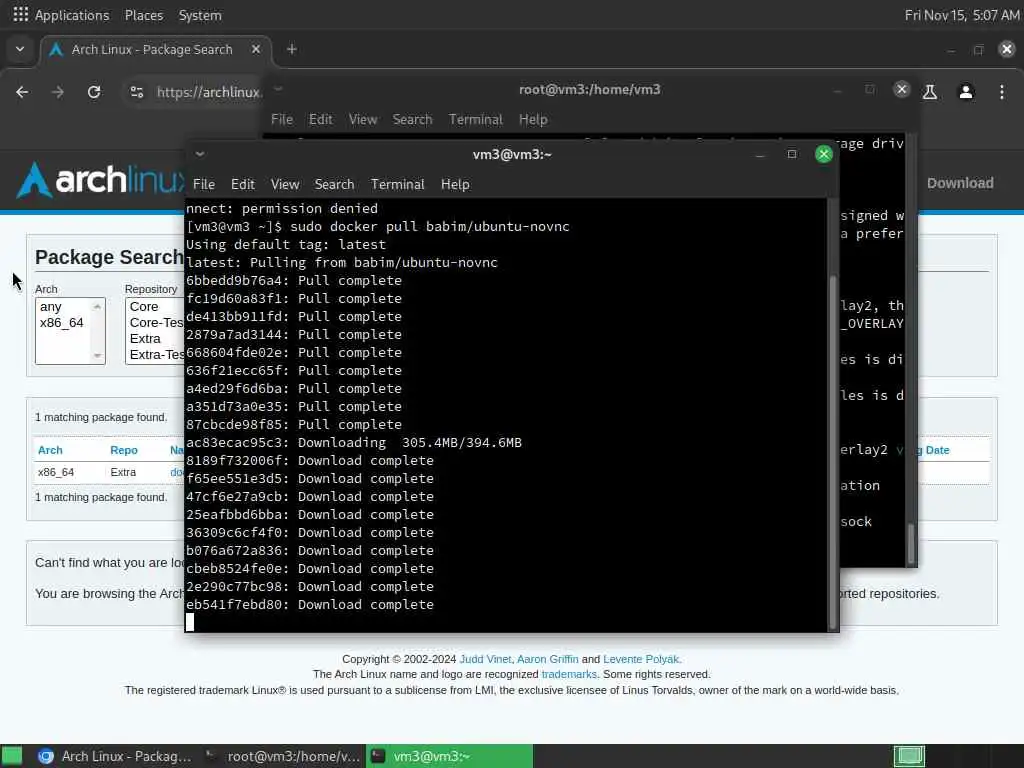Click the Arch Linux logo
The image size is (1024, 768).
(x=101, y=180)
